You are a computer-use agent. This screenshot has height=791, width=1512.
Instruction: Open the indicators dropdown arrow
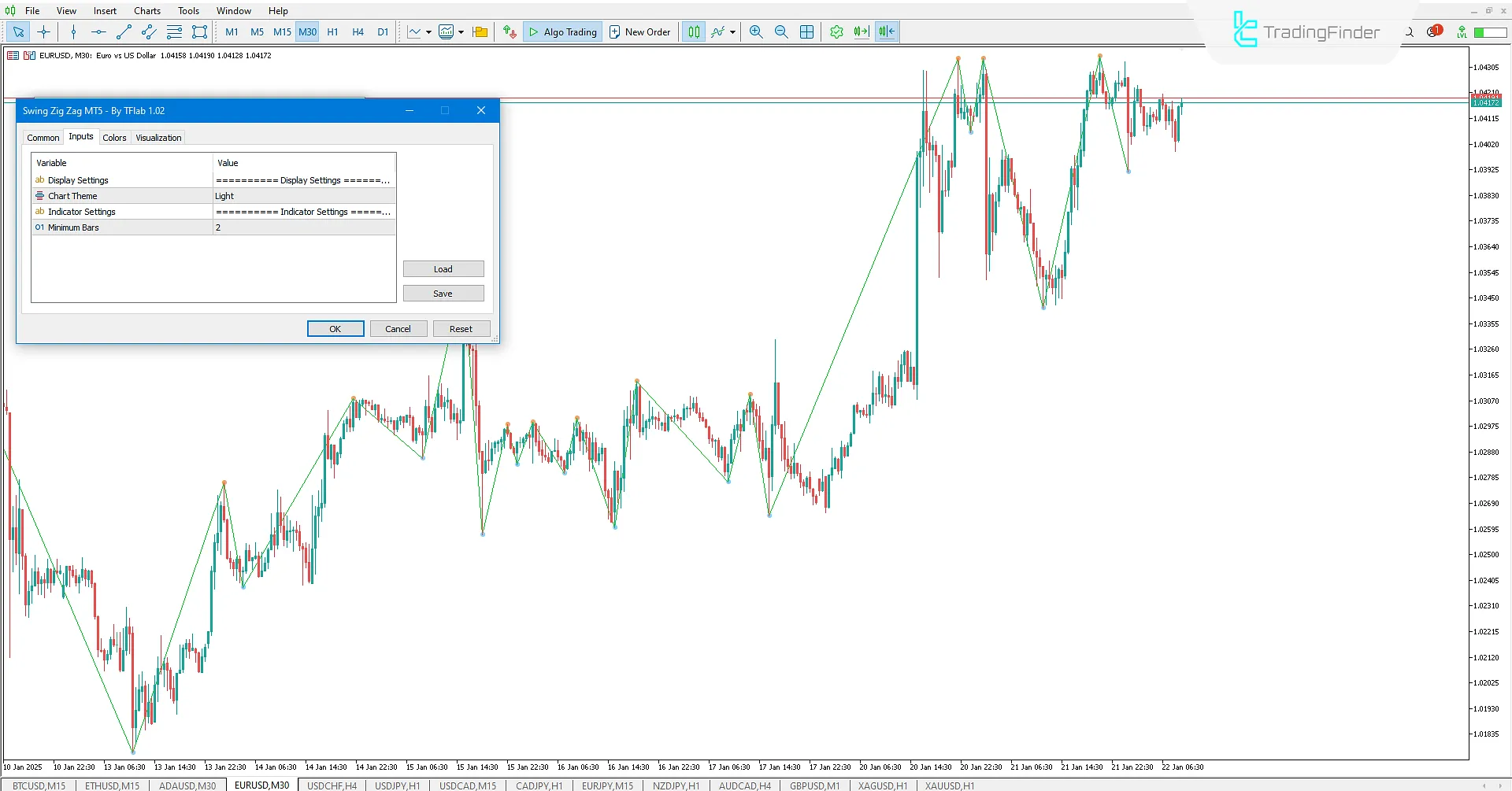point(732,32)
